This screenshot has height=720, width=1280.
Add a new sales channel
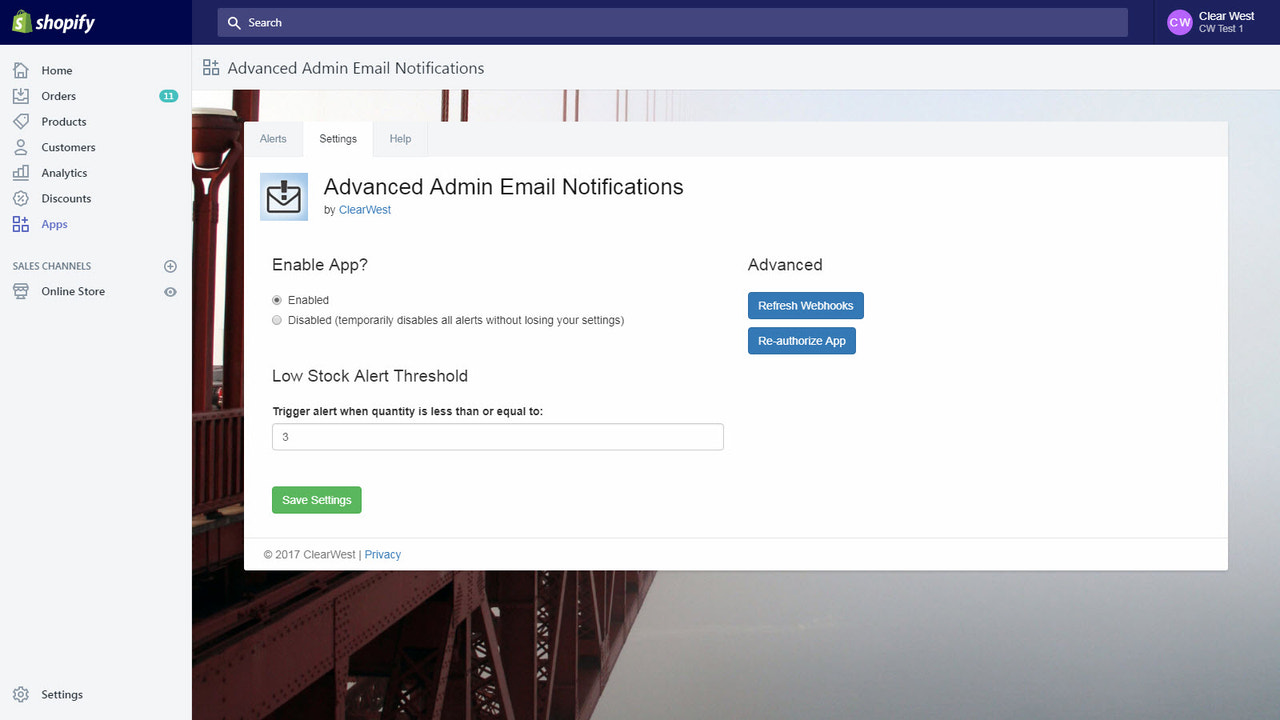click(x=170, y=266)
